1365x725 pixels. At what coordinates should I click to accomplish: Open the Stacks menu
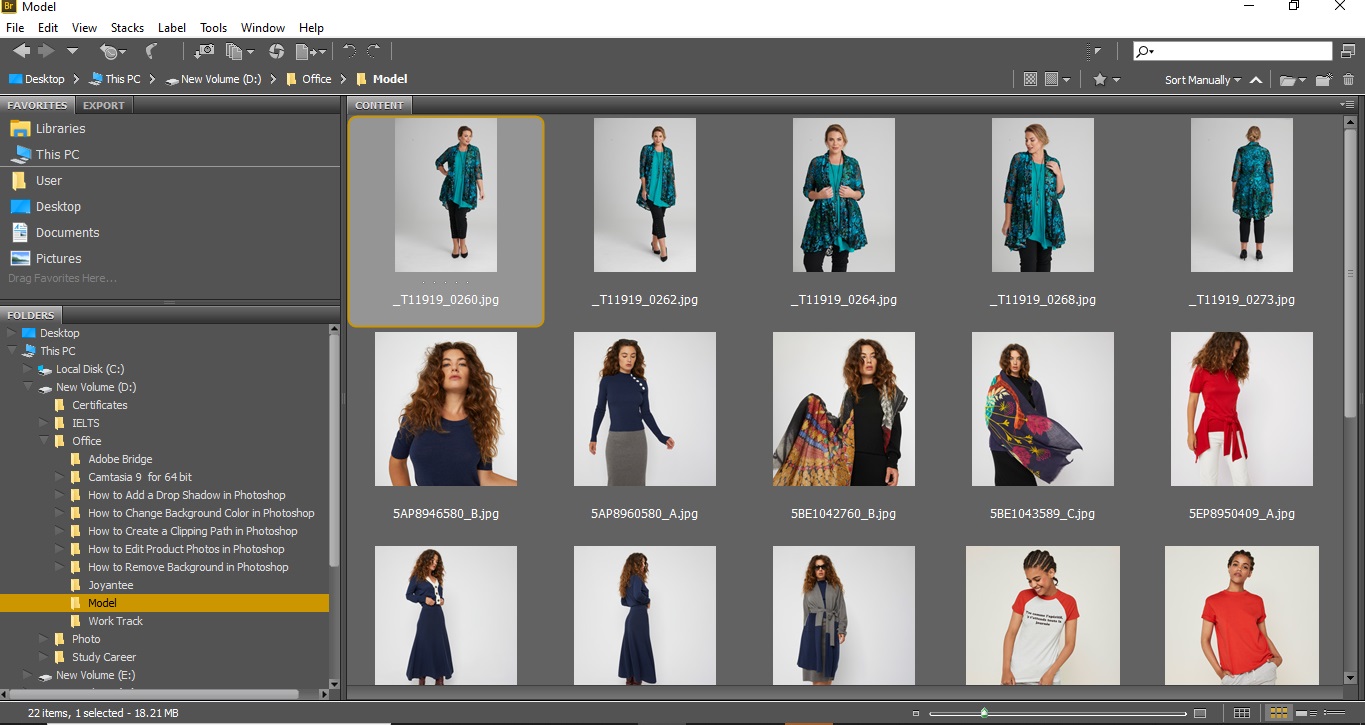[x=127, y=28]
